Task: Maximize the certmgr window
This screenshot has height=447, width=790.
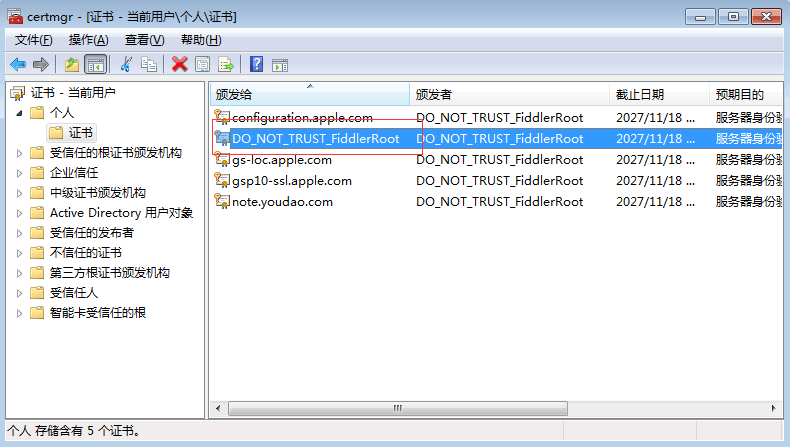Action: click(733, 17)
